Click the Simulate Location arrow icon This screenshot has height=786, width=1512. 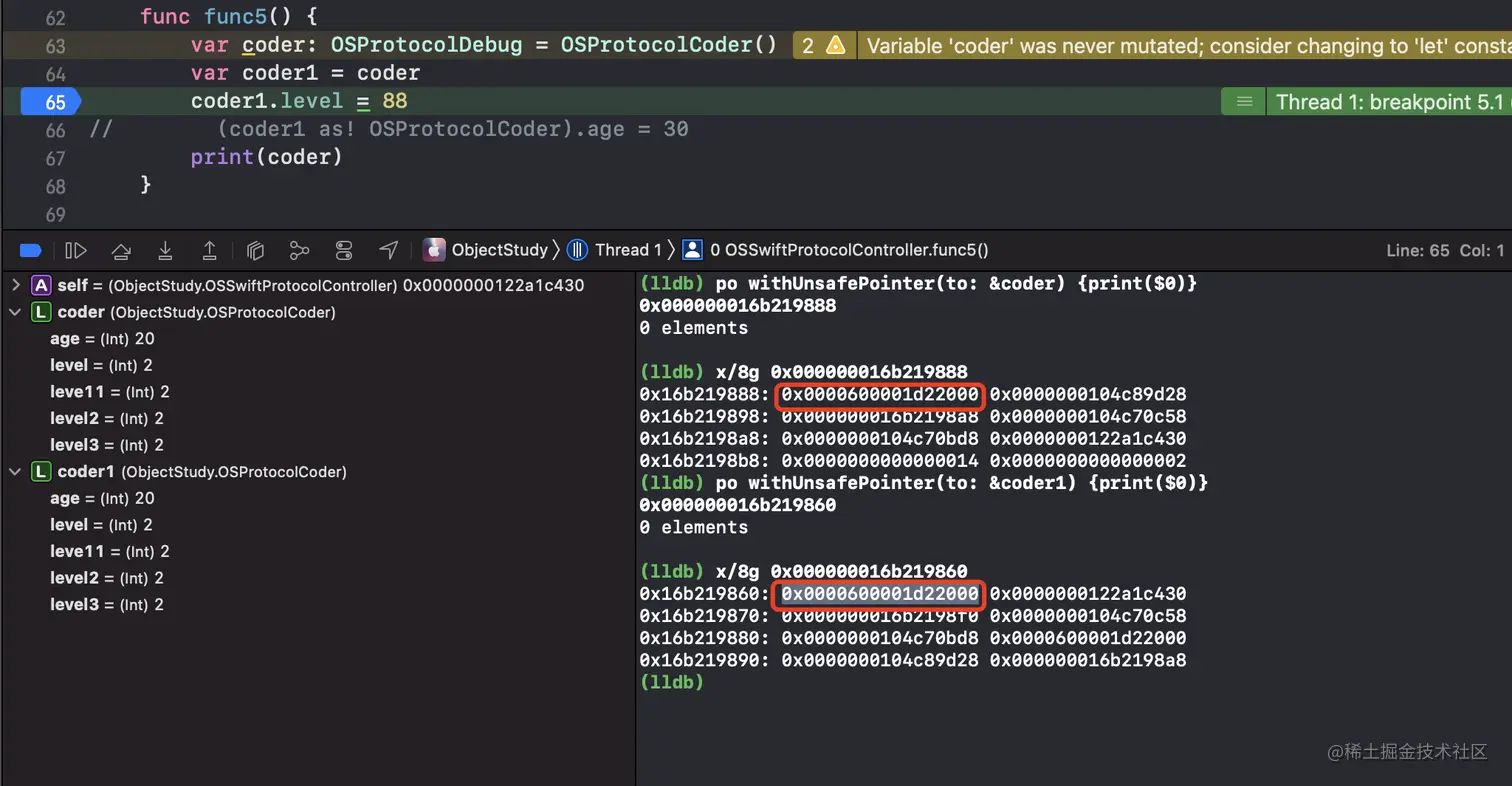[389, 250]
